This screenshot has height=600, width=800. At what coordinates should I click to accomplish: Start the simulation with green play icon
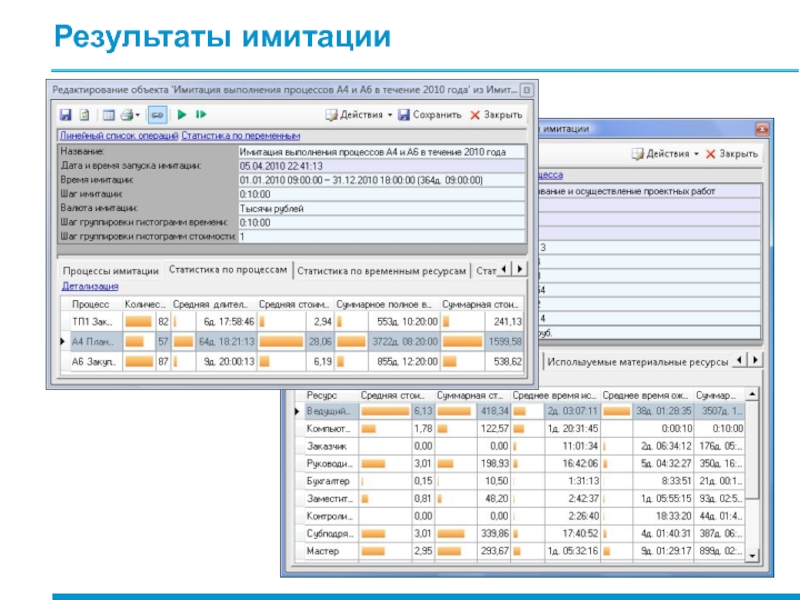[182, 115]
